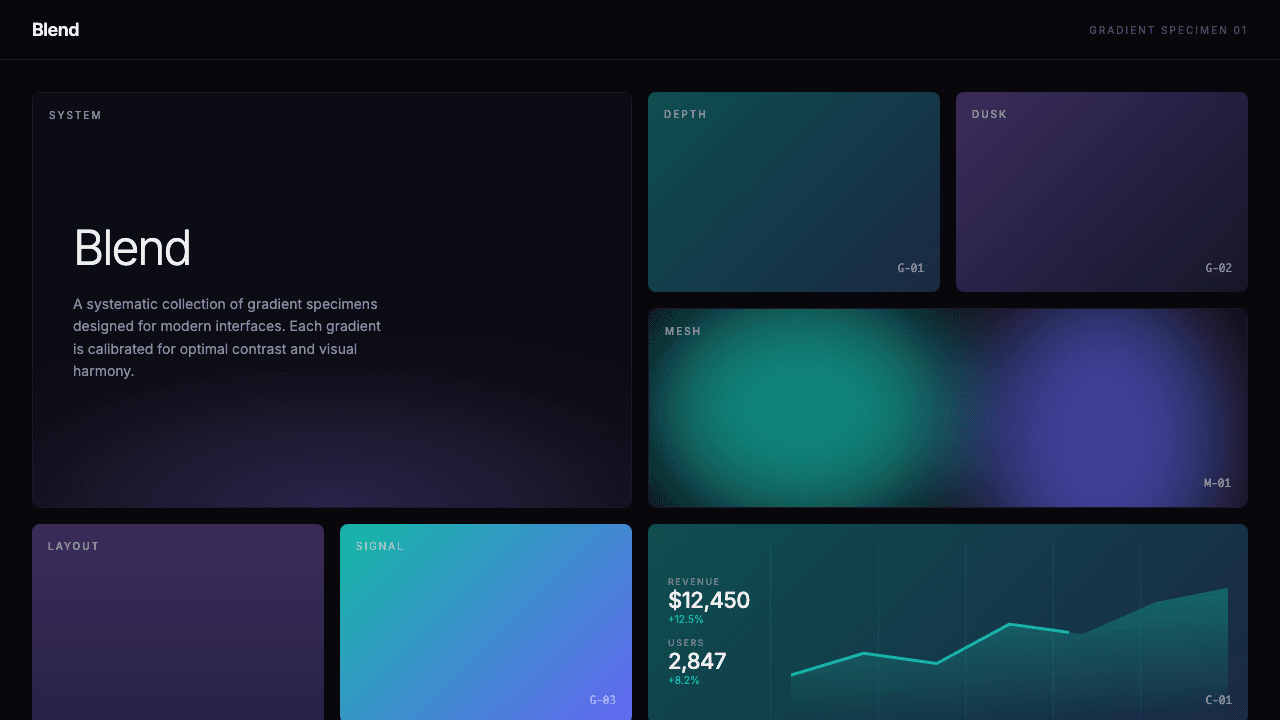
Task: Open the SYSTEM intro card label
Action: [75, 115]
